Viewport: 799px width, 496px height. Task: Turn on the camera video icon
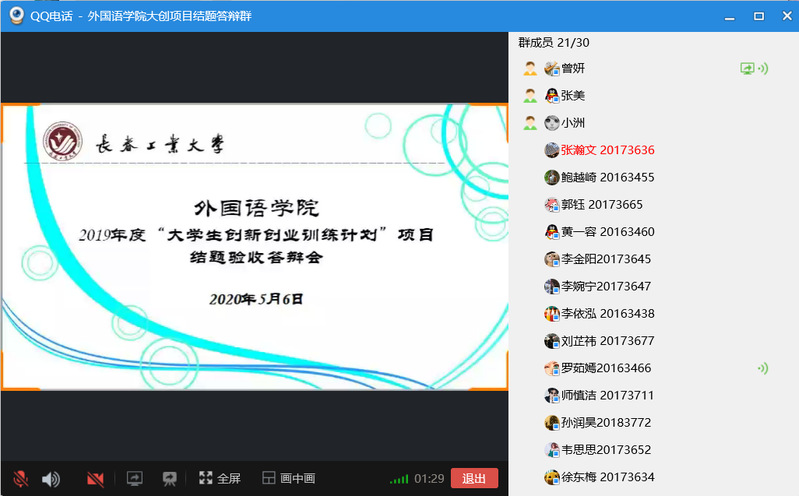[96, 479]
